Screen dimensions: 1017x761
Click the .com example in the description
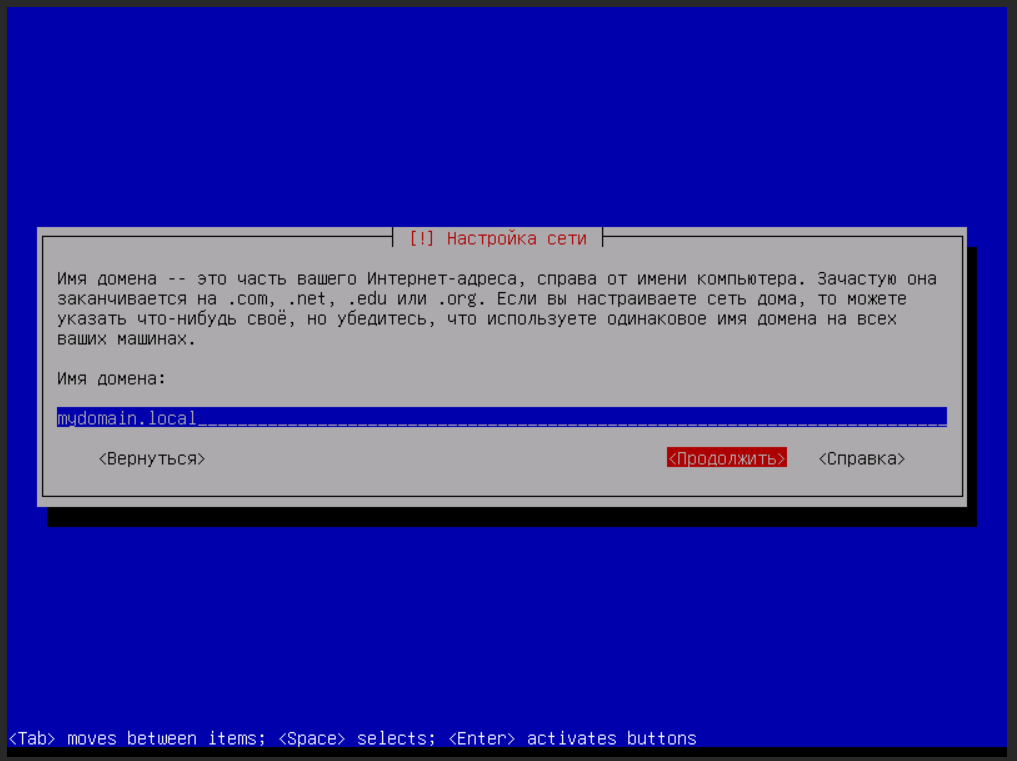point(246,299)
